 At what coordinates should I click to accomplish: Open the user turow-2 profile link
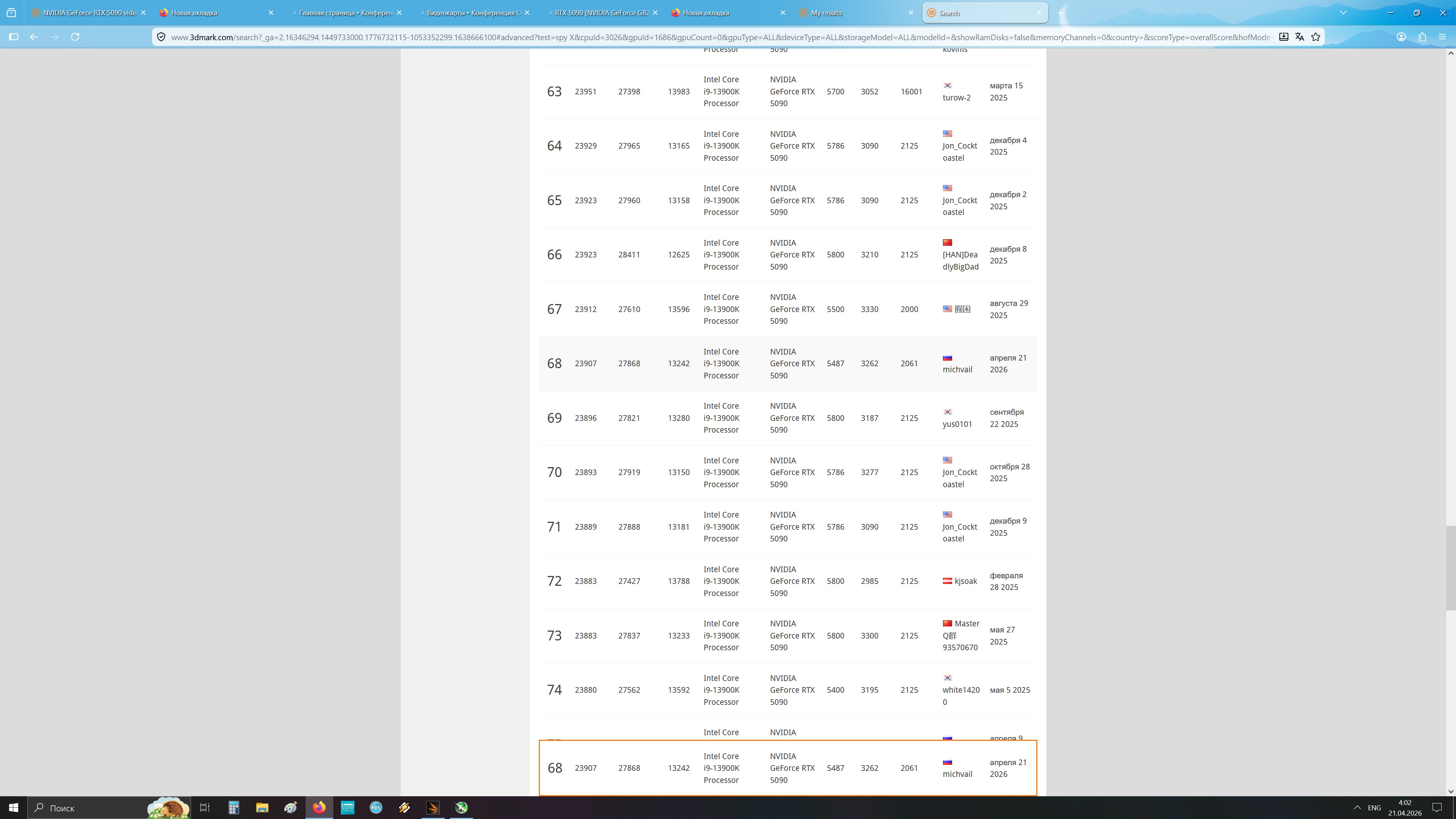pos(956,98)
